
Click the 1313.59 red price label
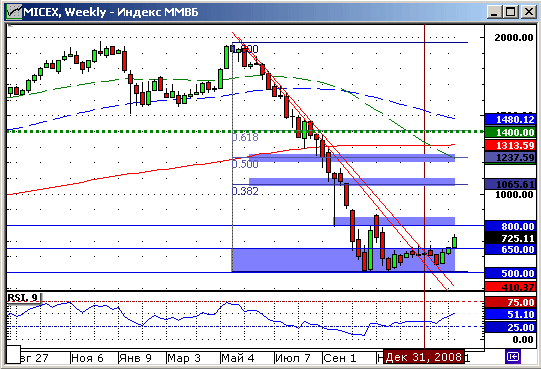[x=510, y=145]
